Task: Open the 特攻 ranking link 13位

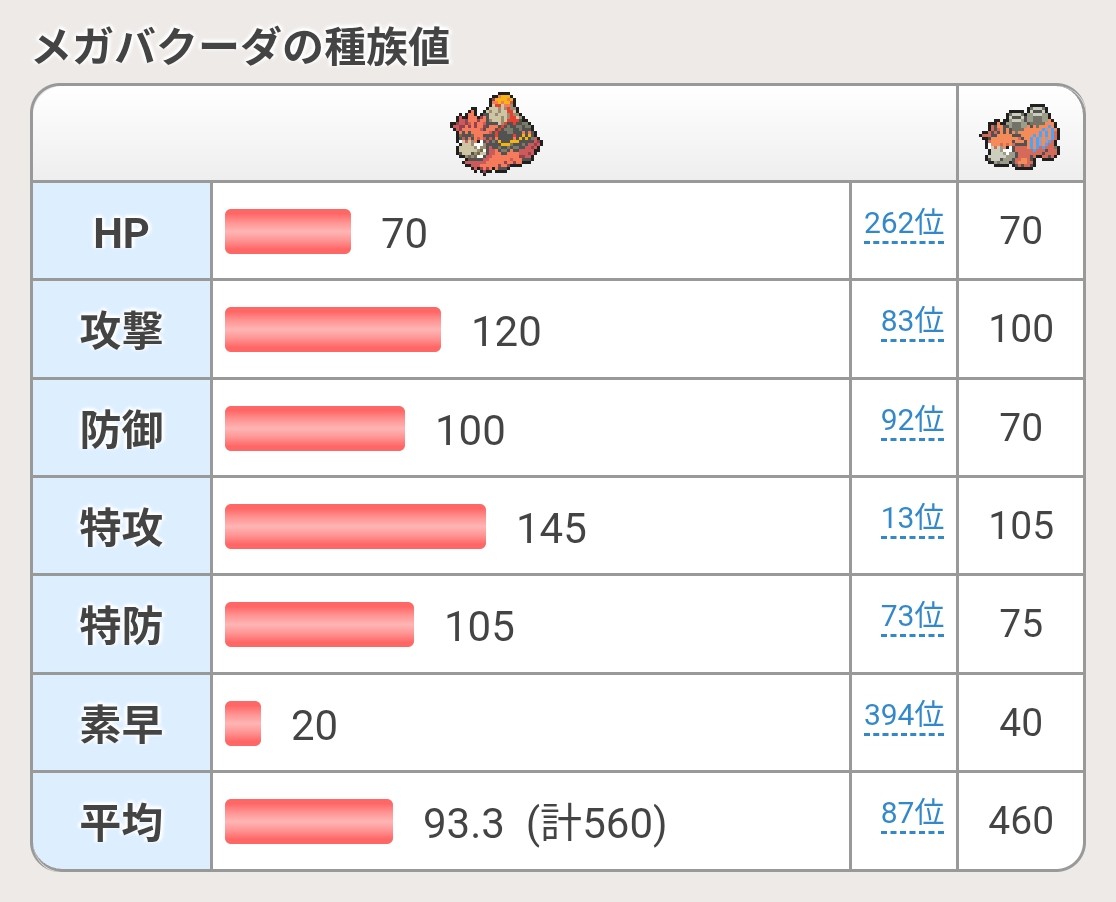Action: [912, 518]
